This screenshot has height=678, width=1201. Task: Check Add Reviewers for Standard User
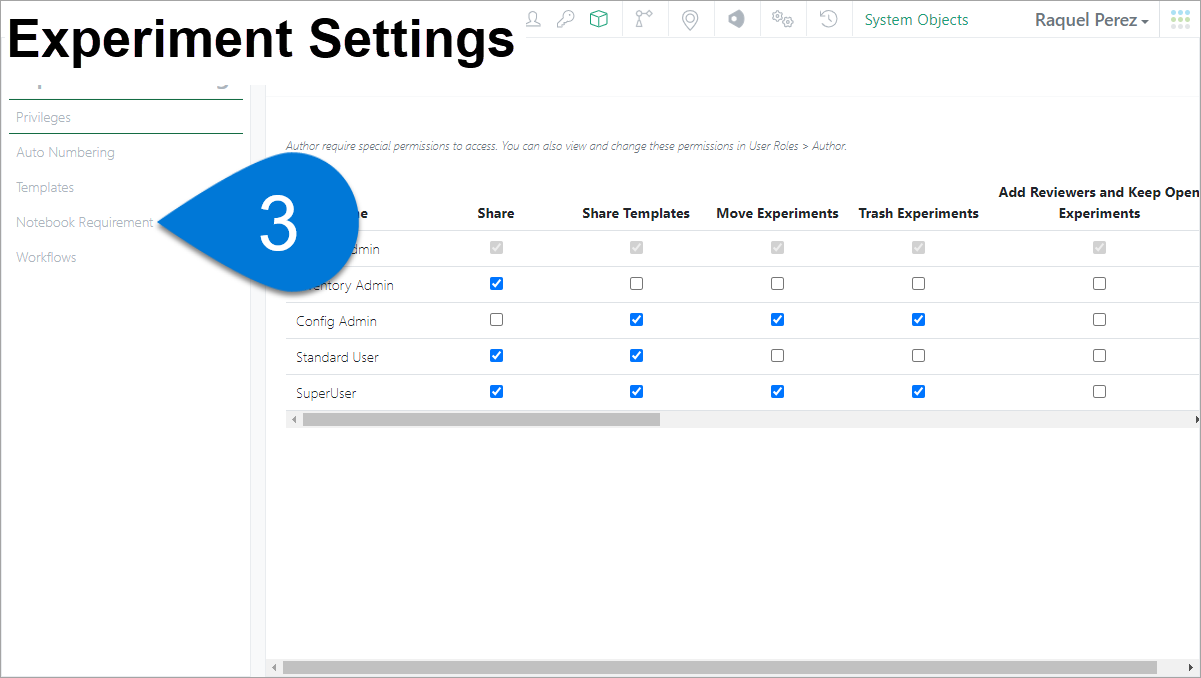[x=1099, y=356]
